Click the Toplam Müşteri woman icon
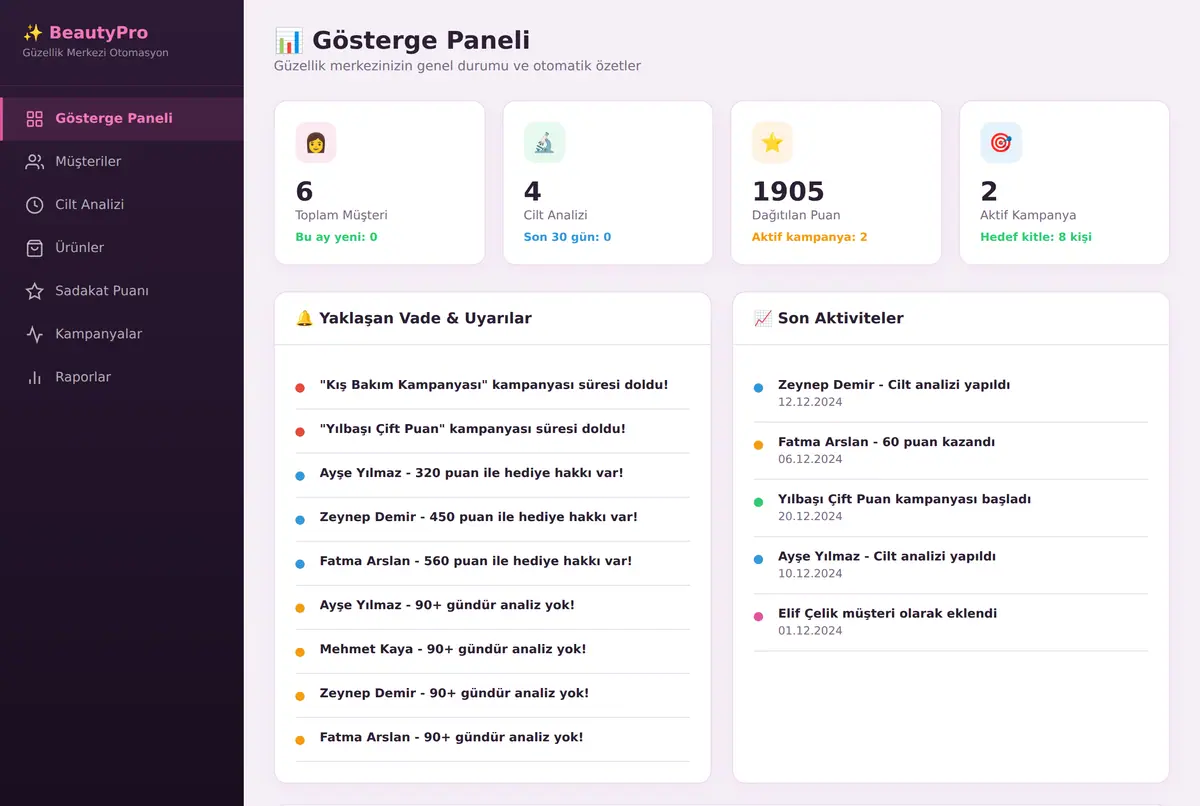1200x806 pixels. click(316, 143)
